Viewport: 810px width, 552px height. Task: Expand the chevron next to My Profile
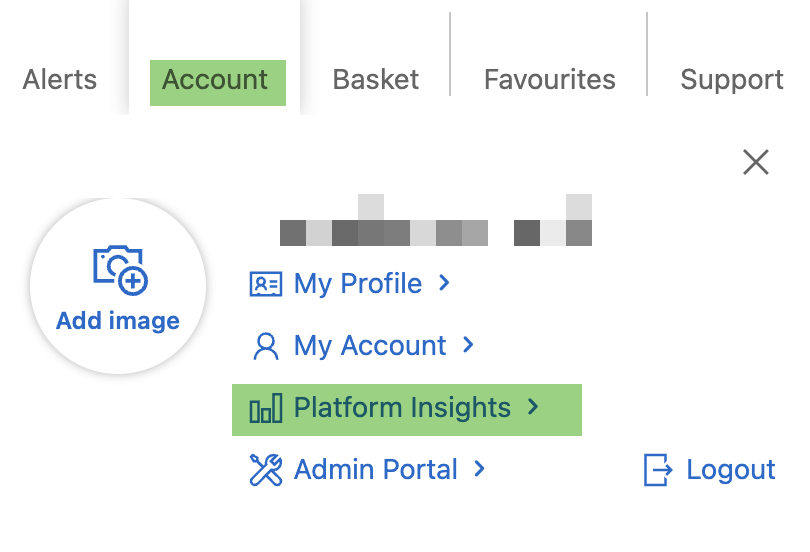point(444,284)
